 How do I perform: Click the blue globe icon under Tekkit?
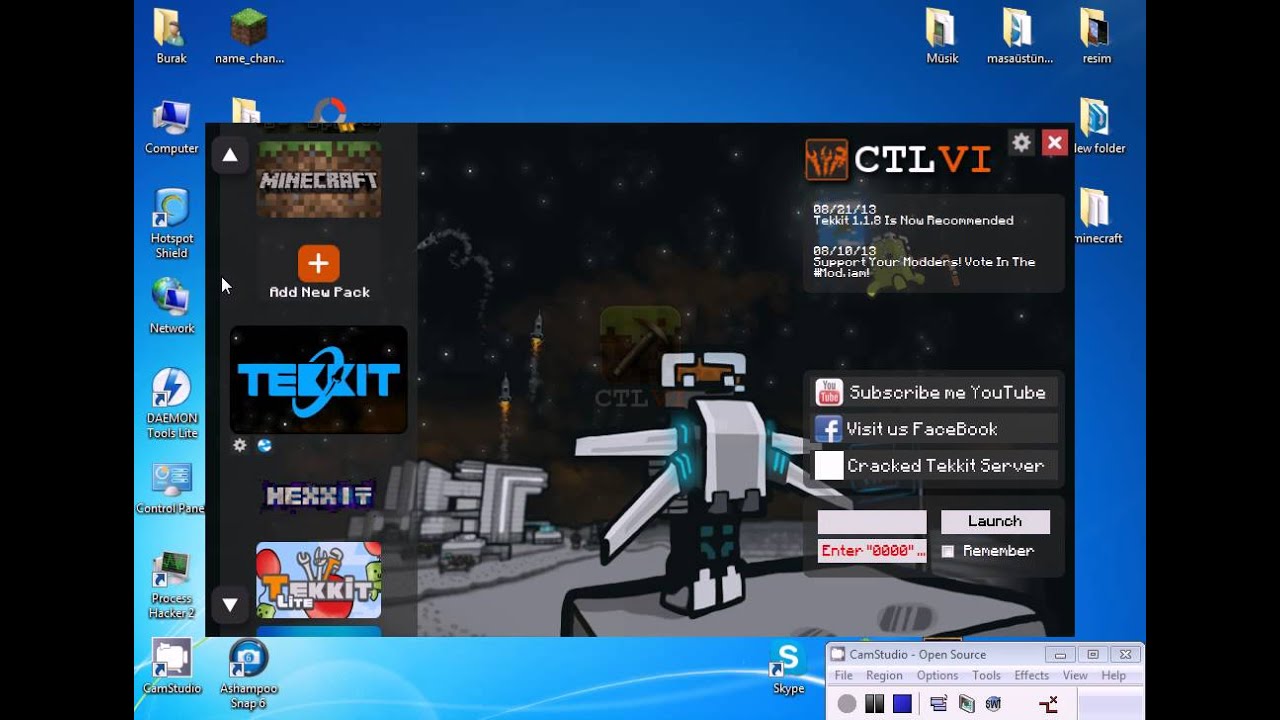click(x=265, y=445)
